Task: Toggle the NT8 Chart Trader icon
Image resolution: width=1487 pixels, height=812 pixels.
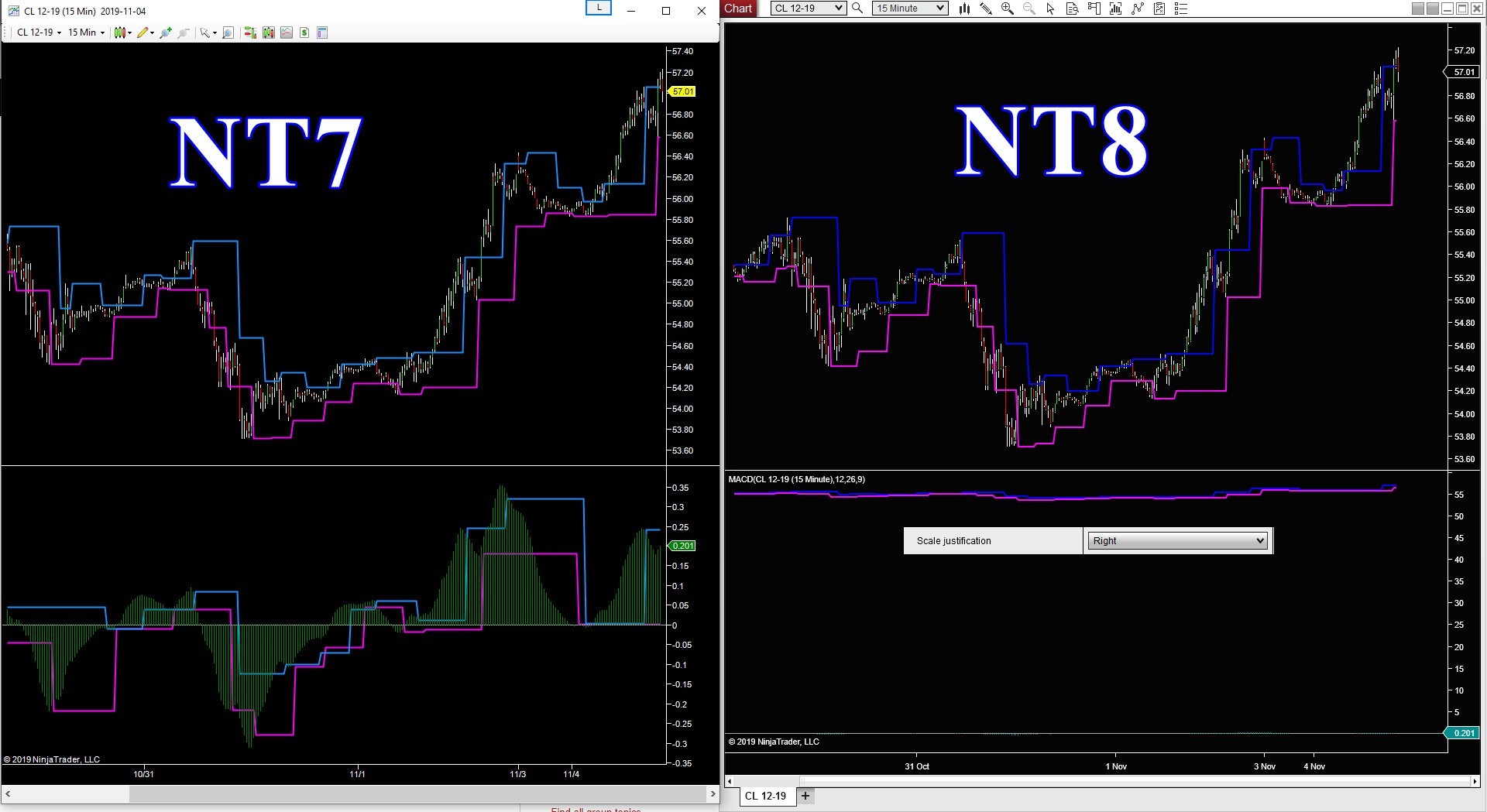Action: pos(1094,9)
